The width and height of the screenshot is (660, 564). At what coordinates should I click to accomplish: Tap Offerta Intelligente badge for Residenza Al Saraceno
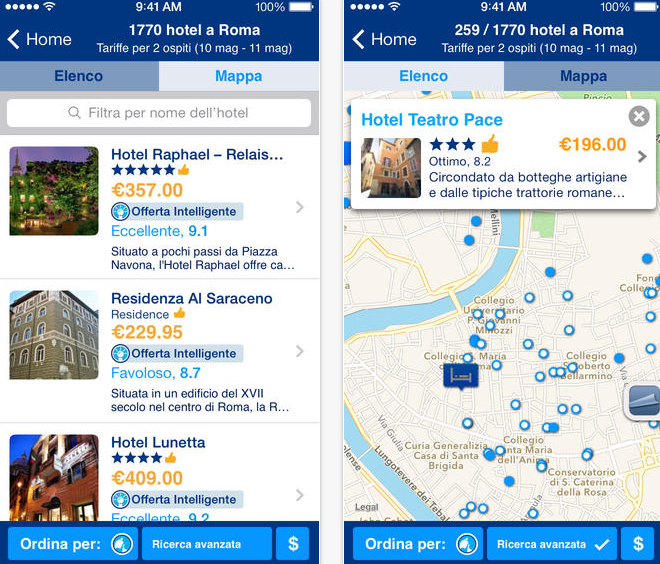(x=177, y=354)
